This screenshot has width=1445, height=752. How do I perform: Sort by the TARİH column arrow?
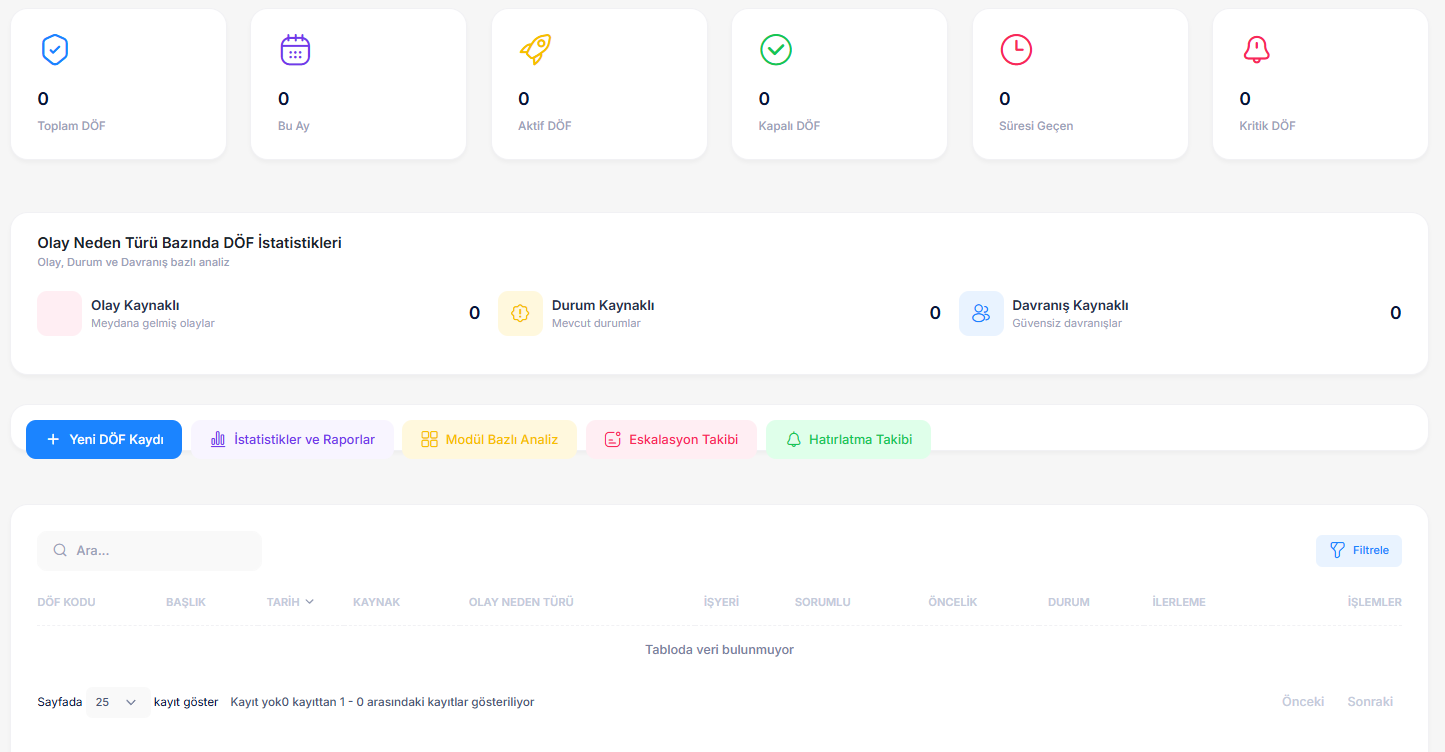[309, 602]
